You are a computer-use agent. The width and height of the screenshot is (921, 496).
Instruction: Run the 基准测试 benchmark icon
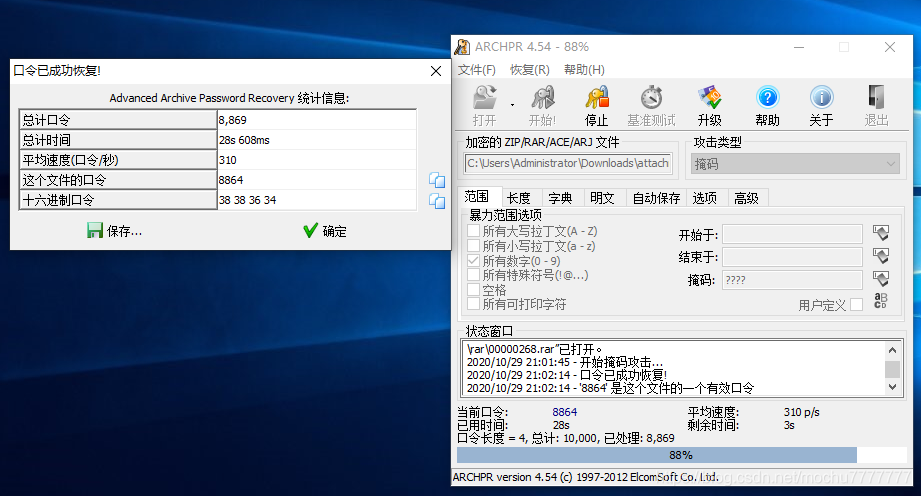point(651,105)
